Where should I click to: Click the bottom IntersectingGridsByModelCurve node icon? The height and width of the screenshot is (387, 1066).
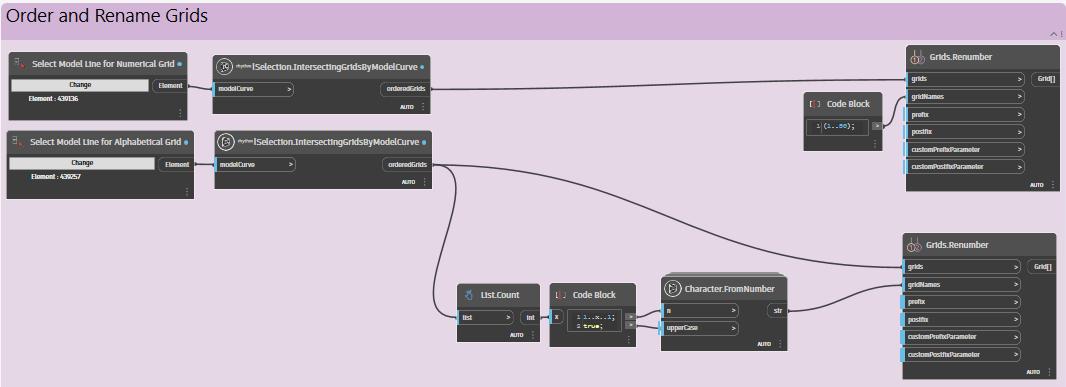225,142
